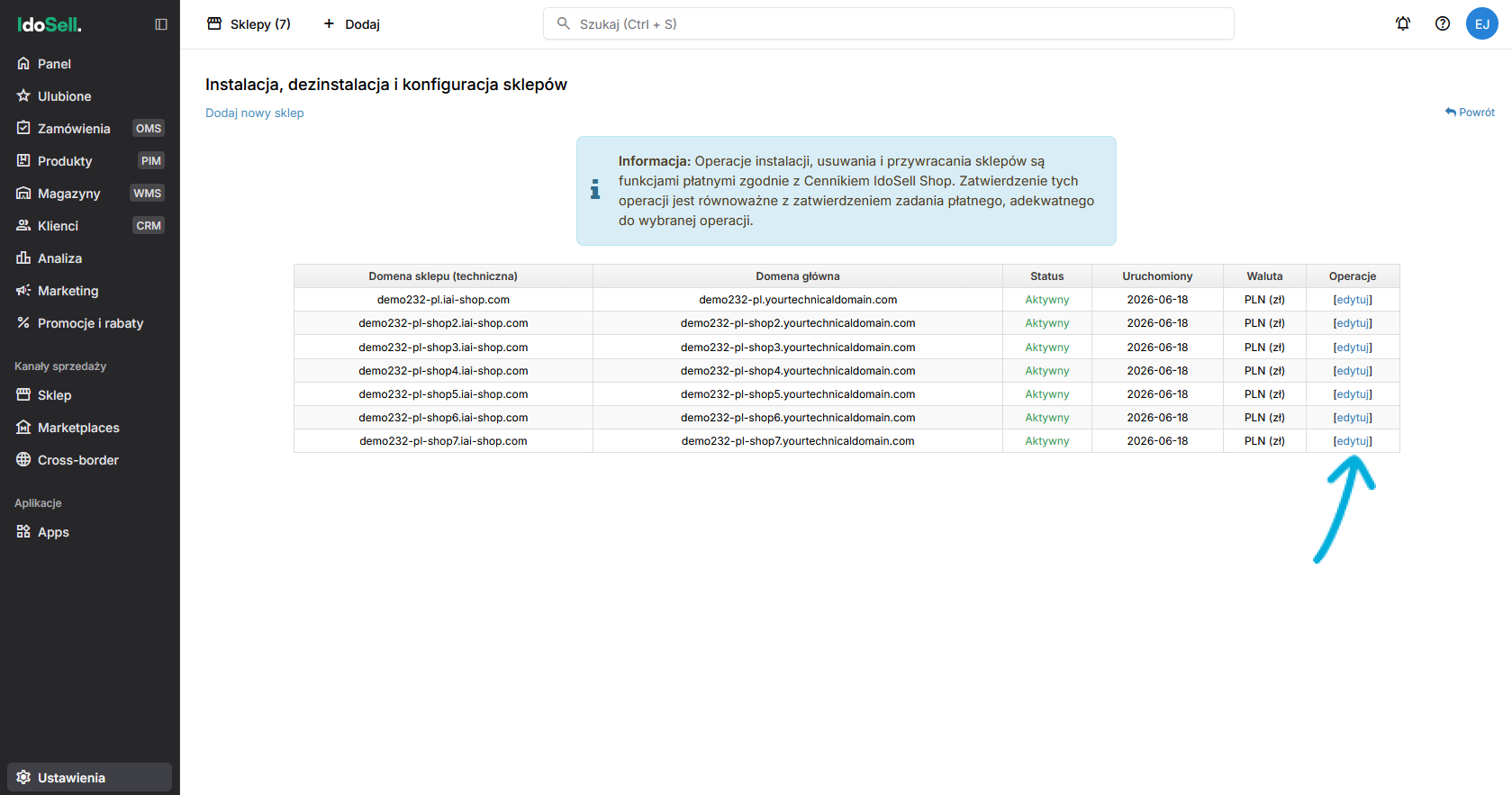Click the IdoSell logo

[x=50, y=24]
